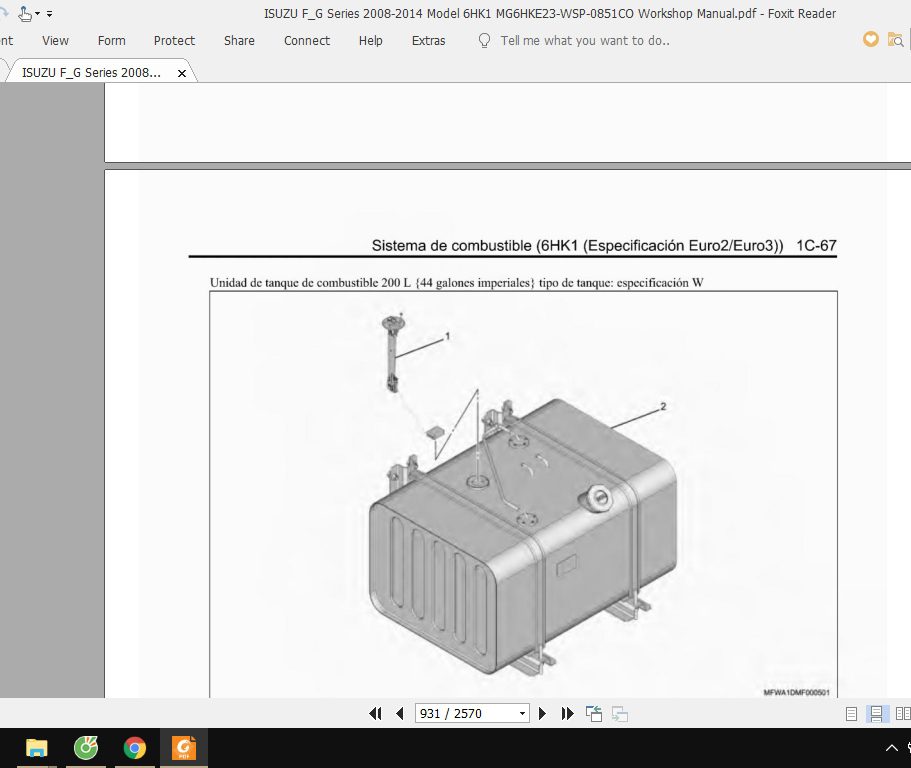Open the Form ribbon tab
911x768 pixels.
tap(112, 41)
